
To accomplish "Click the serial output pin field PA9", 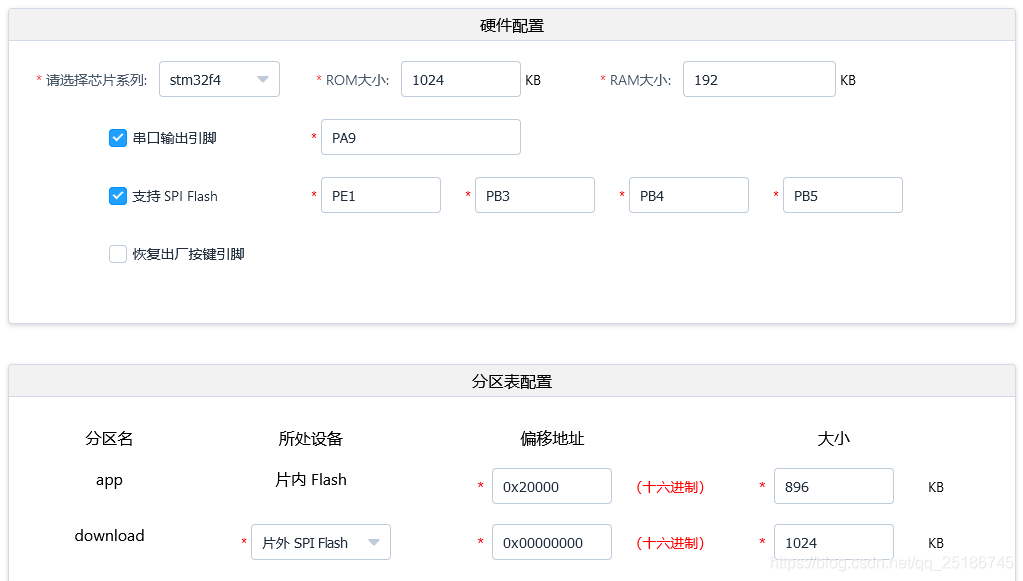I will [420, 137].
